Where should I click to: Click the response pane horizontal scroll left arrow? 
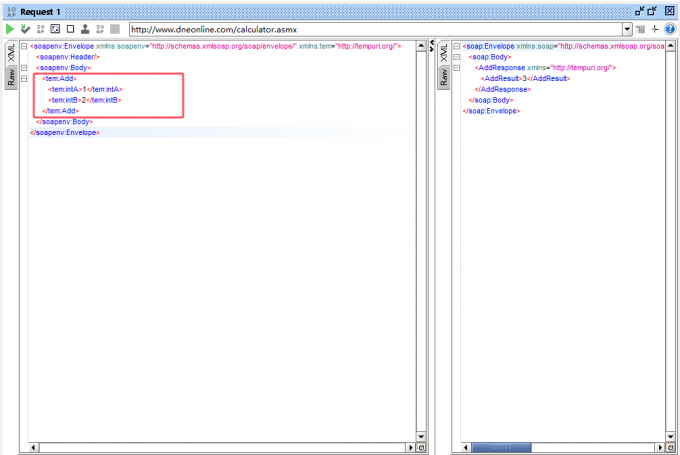tap(466, 447)
